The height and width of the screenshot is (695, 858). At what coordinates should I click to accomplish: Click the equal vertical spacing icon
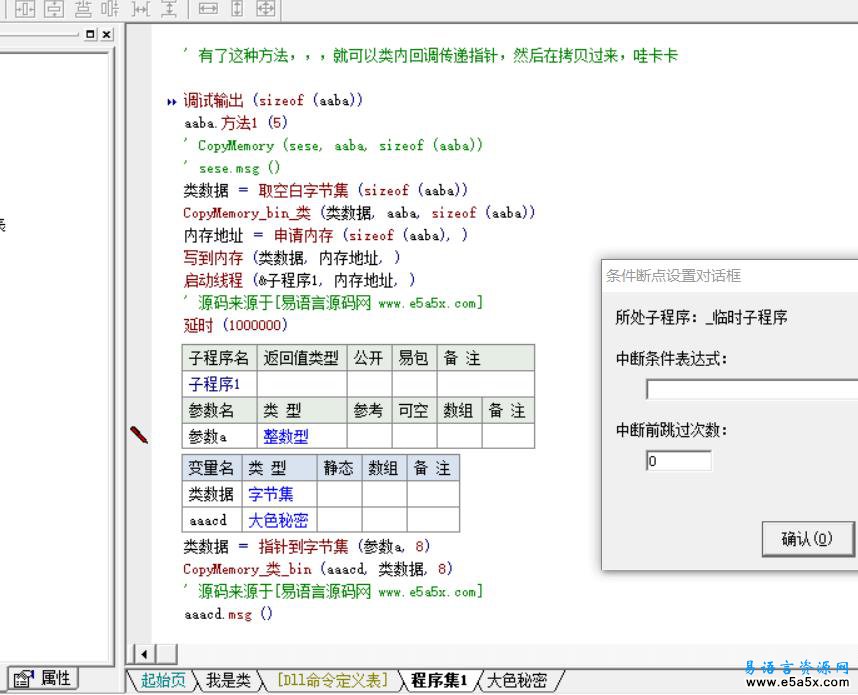point(169,8)
